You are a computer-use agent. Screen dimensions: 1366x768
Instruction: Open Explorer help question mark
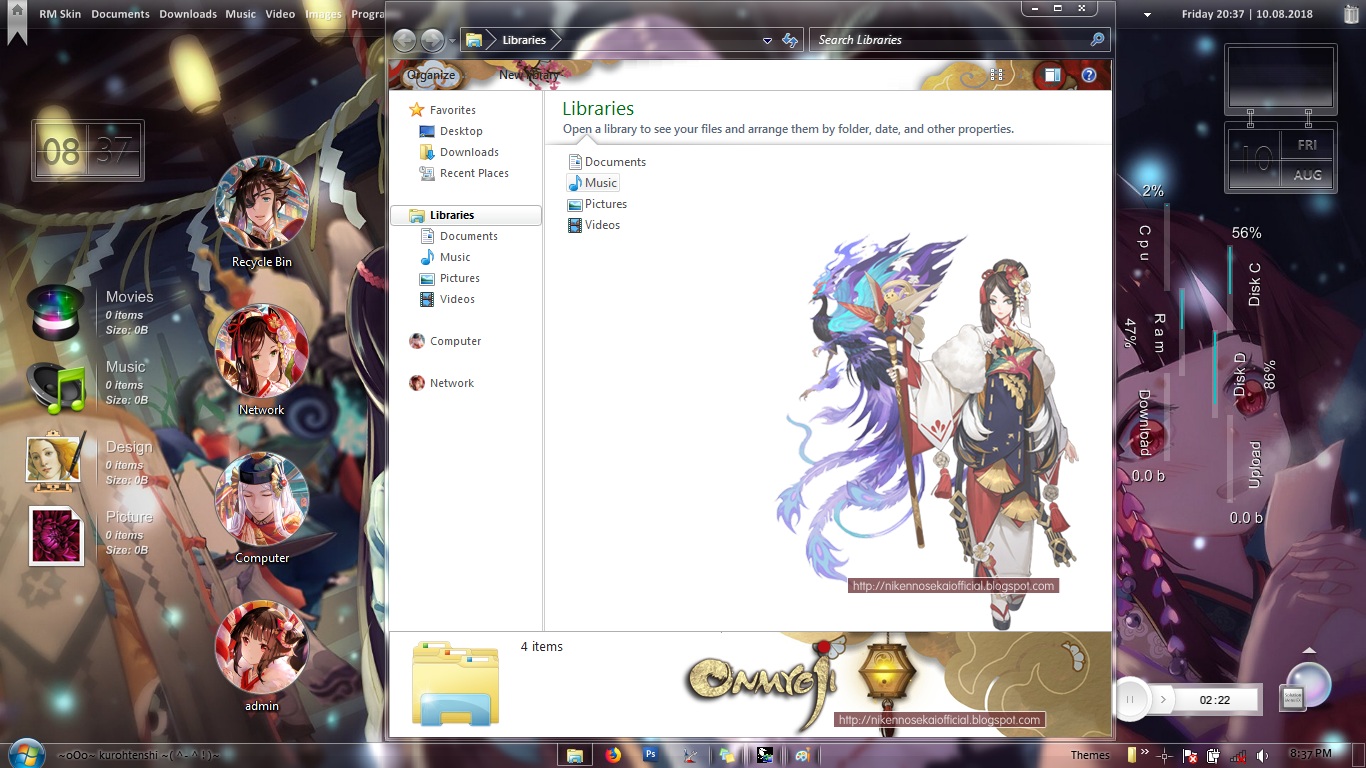1089,75
